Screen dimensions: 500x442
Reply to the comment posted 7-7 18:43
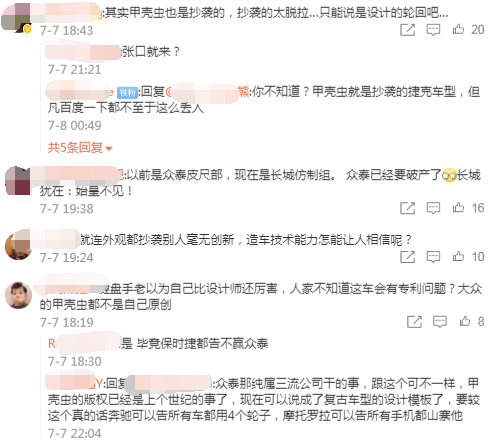(x=433, y=30)
